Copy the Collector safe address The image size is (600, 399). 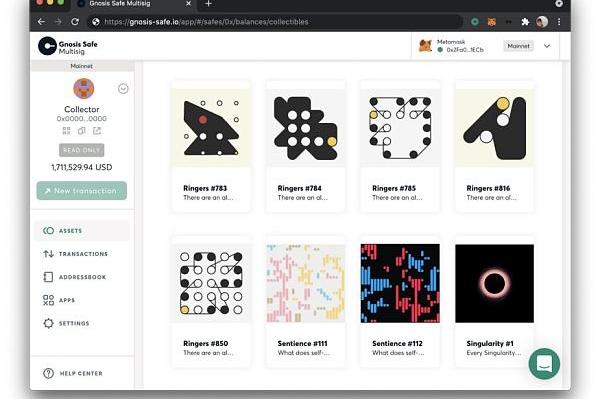click(x=82, y=131)
